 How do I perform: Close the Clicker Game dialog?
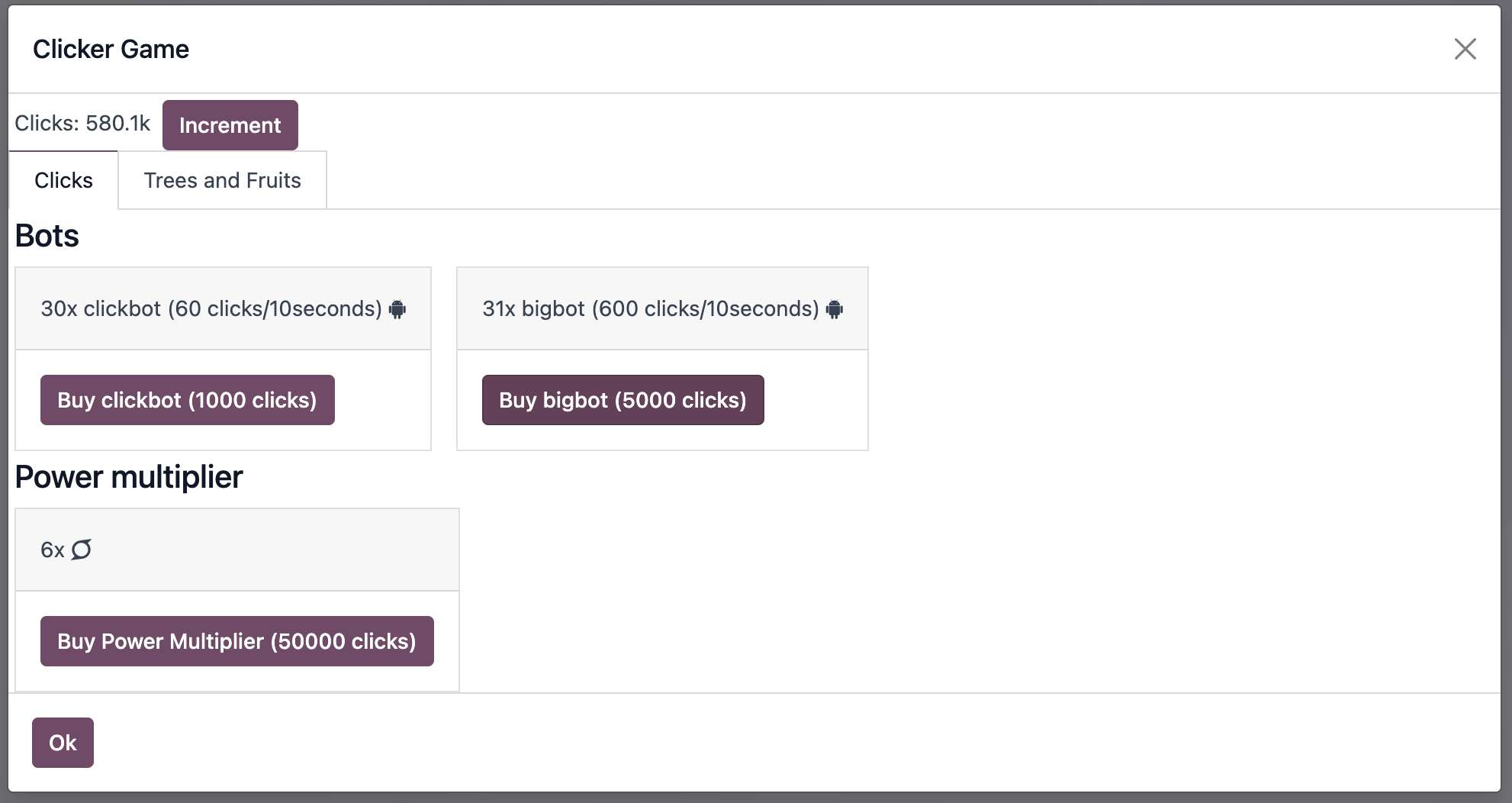pyautogui.click(x=1465, y=49)
